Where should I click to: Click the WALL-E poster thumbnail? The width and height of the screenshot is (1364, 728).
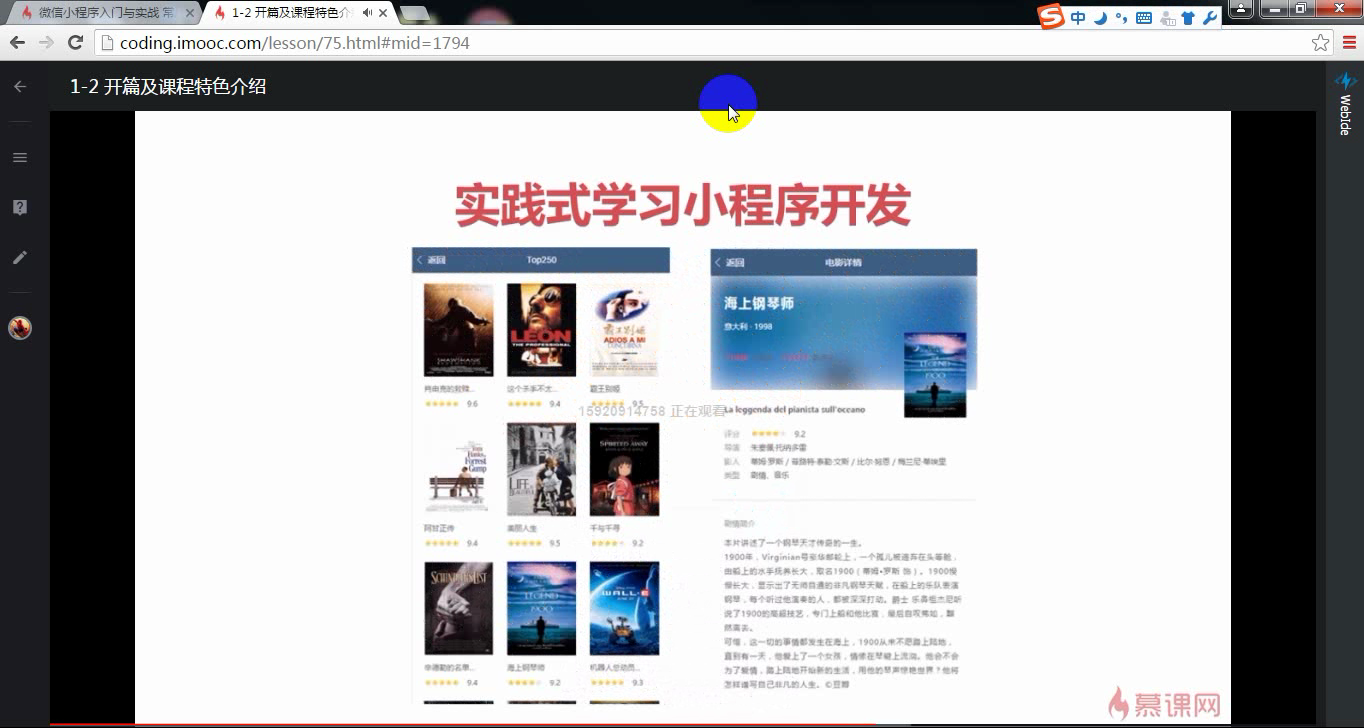point(624,608)
